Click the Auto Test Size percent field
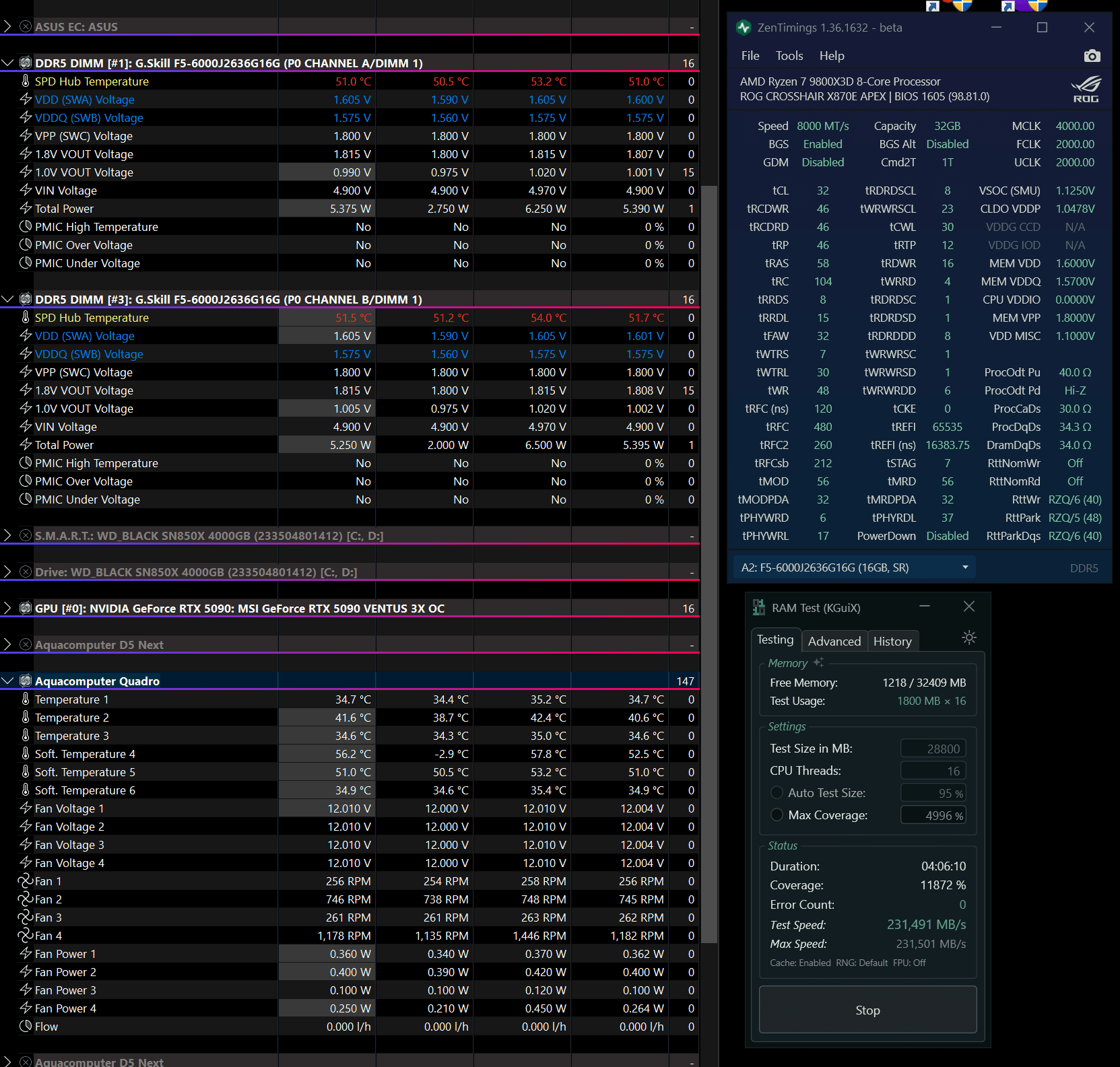The image size is (1120, 1067). (x=933, y=793)
